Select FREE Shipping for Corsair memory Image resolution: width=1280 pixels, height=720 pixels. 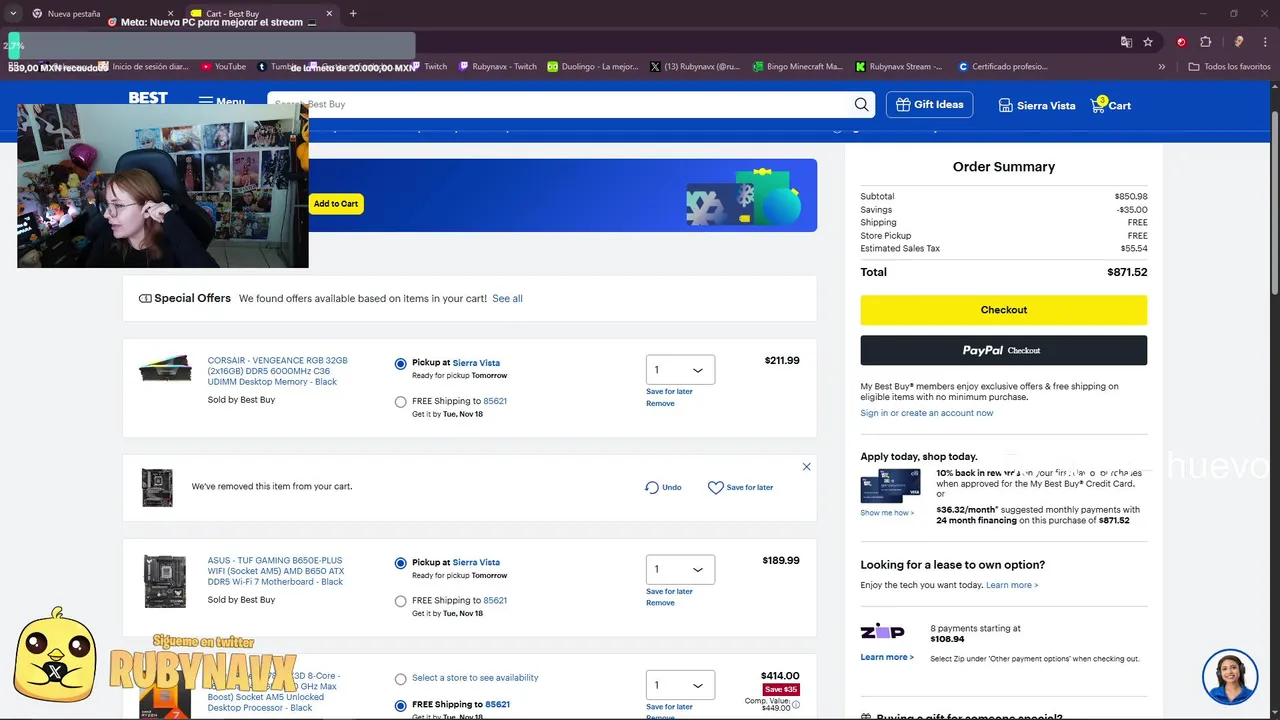click(401, 402)
